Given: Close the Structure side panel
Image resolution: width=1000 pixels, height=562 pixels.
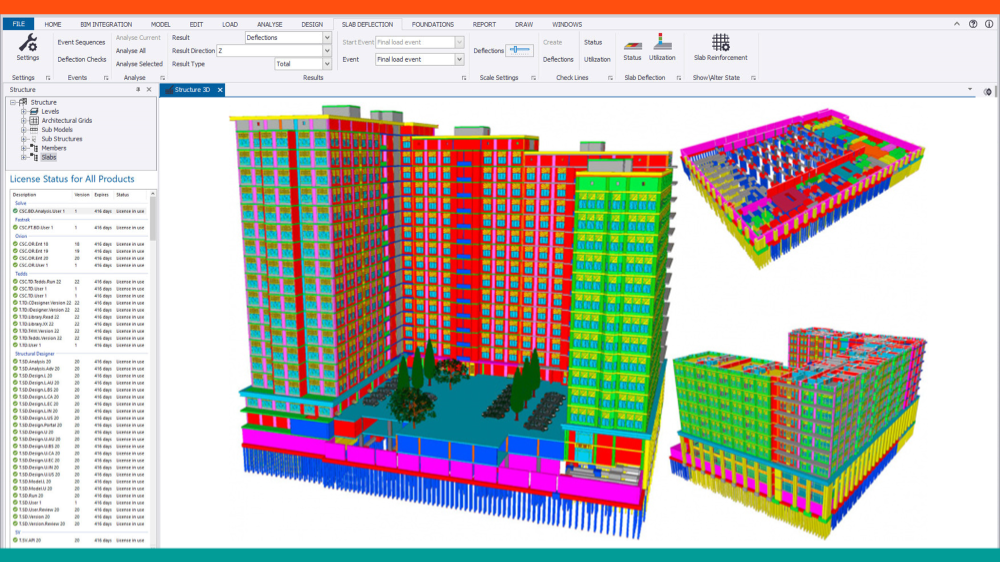Looking at the screenshot, I should [150, 90].
